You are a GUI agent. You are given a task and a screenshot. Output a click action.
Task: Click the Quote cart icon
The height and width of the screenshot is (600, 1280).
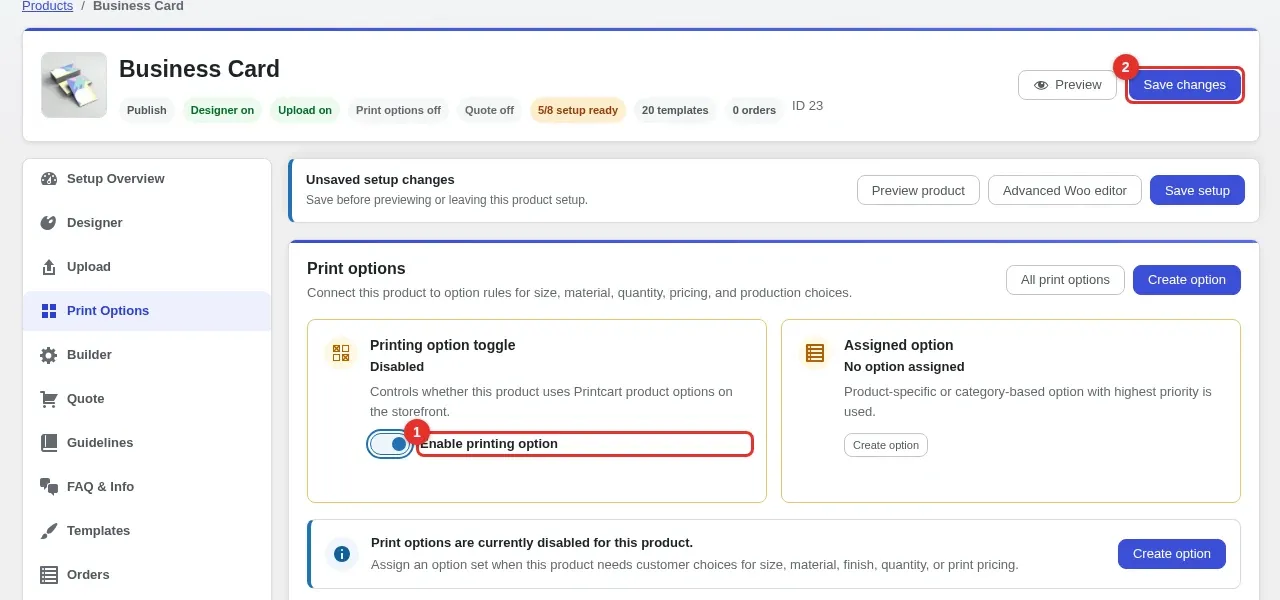49,399
